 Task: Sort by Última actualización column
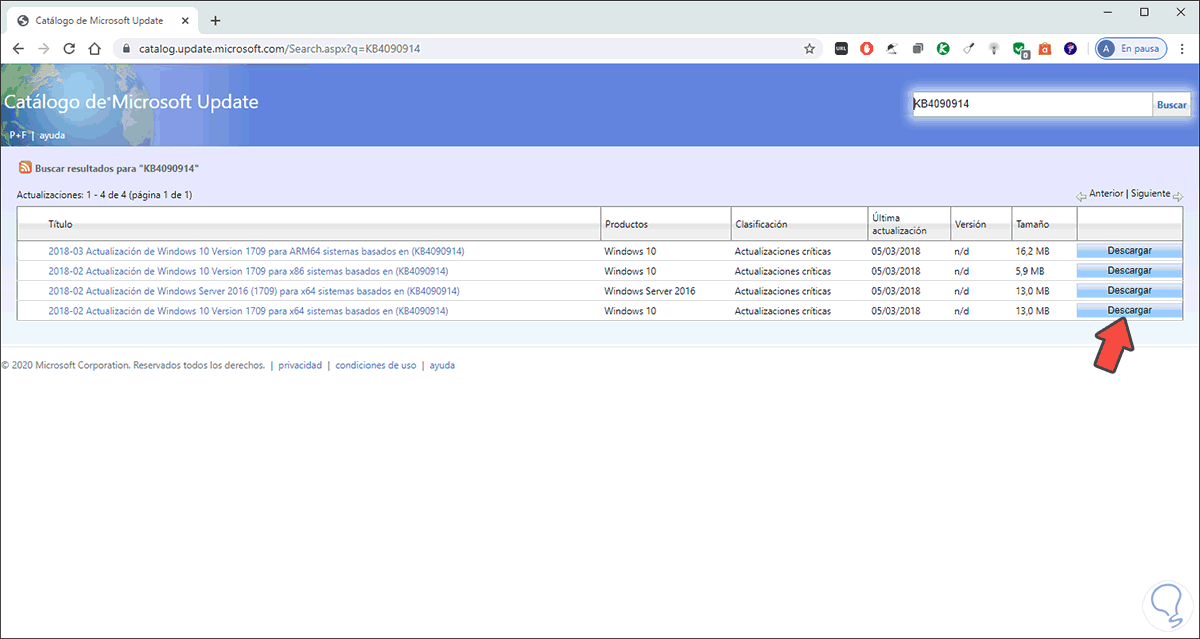pos(899,224)
